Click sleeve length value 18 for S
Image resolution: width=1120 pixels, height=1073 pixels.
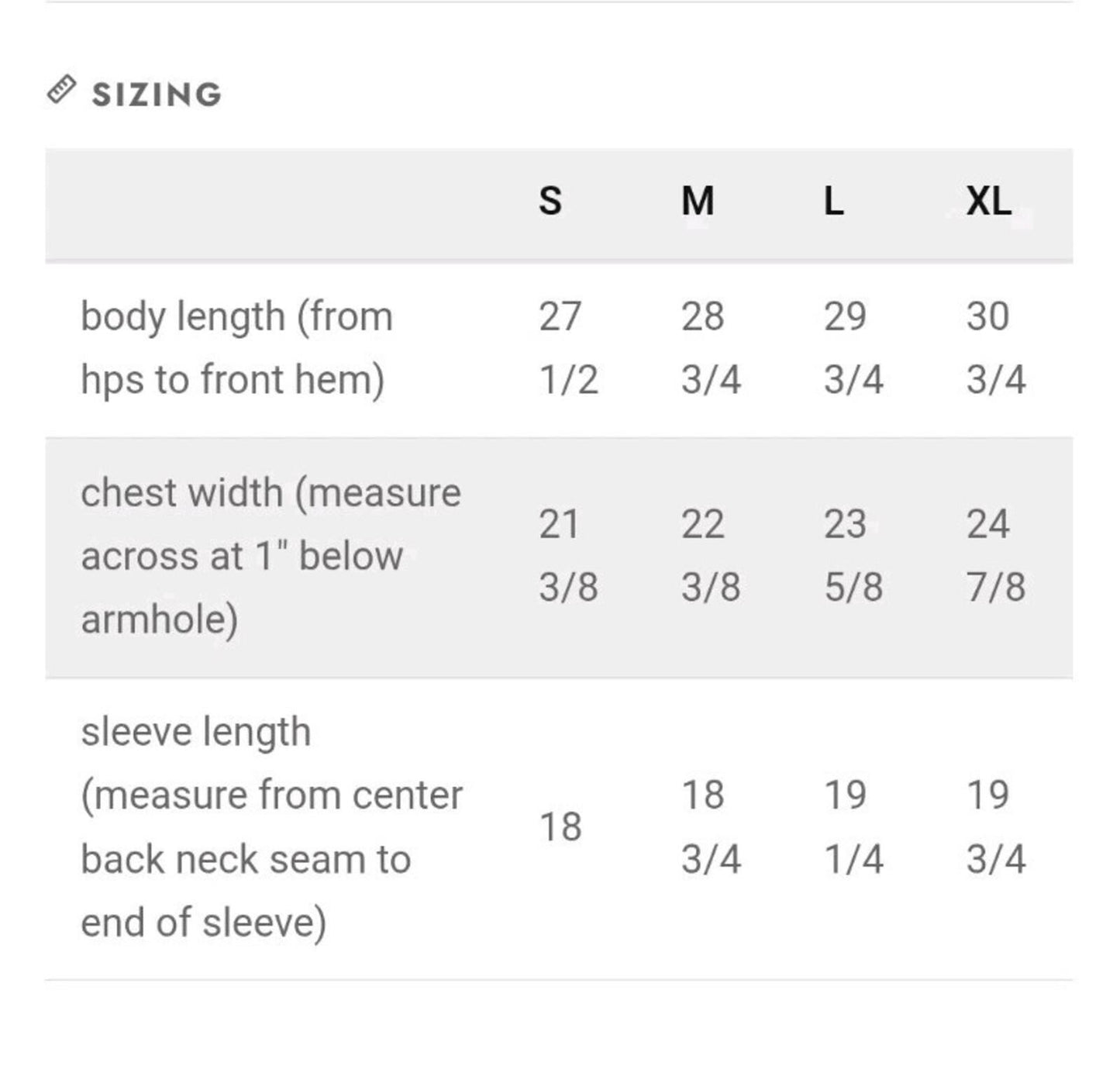point(560,827)
